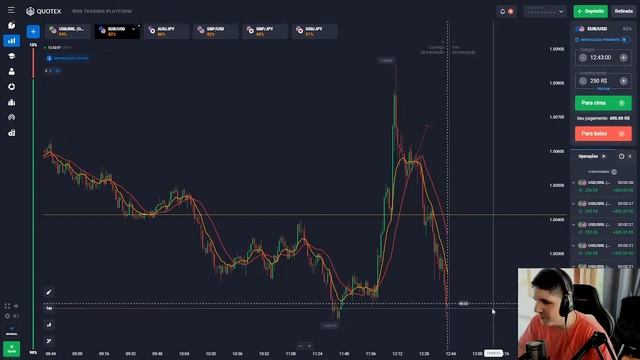Click the green help button
The width and height of the screenshot is (640, 360).
coord(11,349)
